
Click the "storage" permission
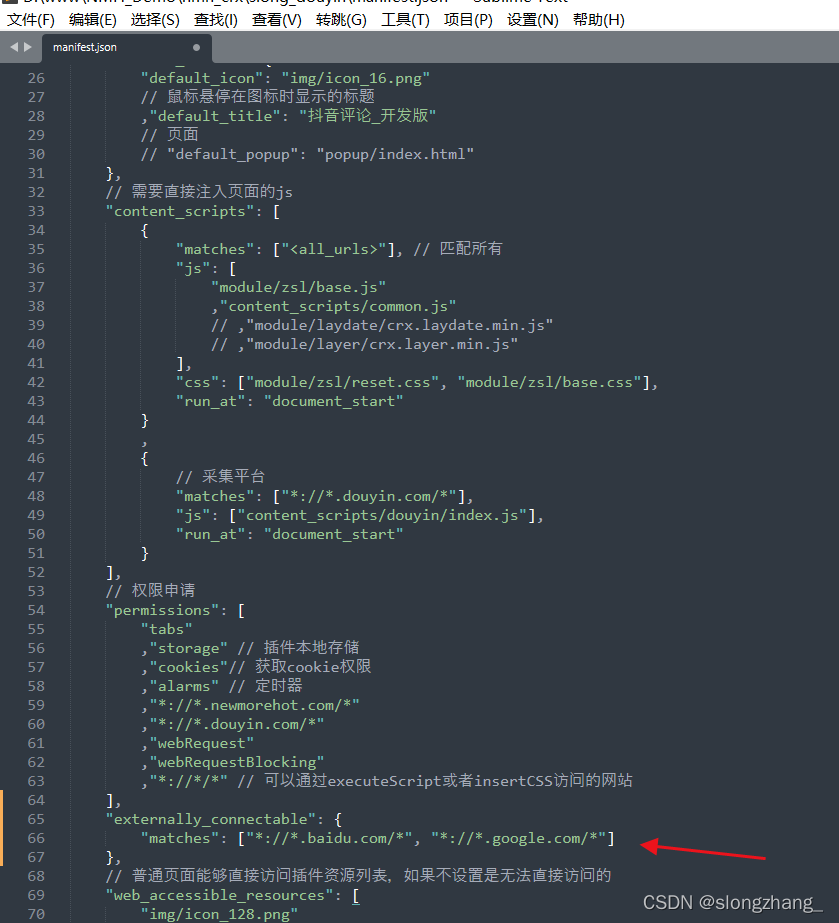tap(188, 649)
